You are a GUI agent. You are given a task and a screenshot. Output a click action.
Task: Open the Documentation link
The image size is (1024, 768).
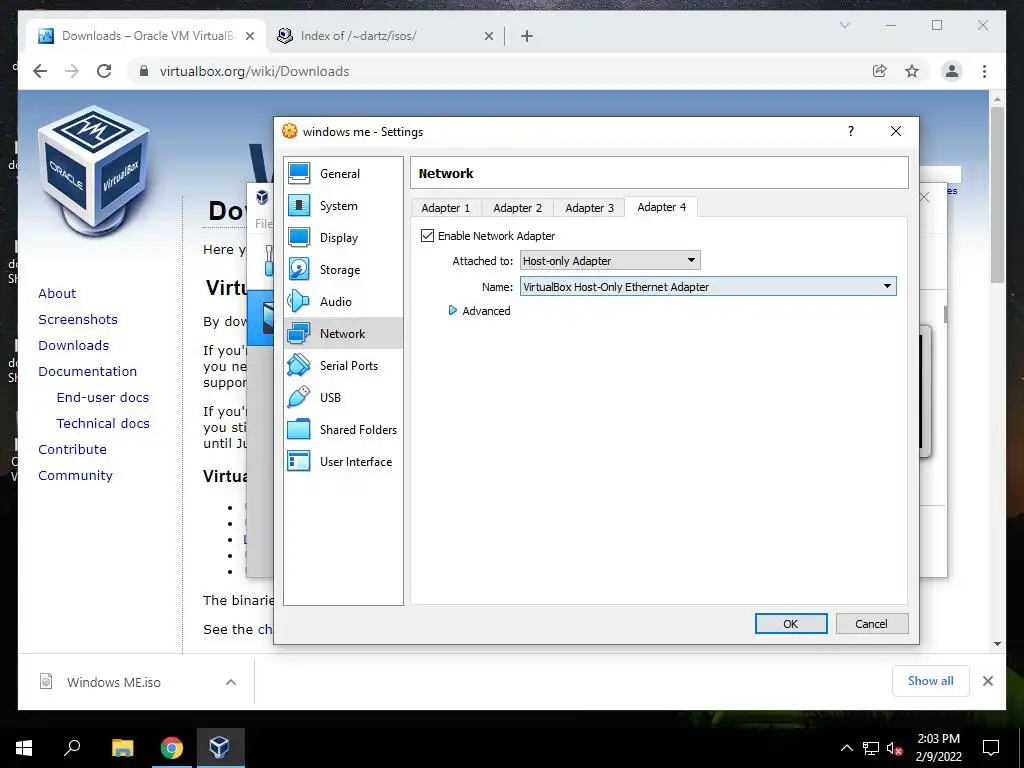pyautogui.click(x=88, y=372)
